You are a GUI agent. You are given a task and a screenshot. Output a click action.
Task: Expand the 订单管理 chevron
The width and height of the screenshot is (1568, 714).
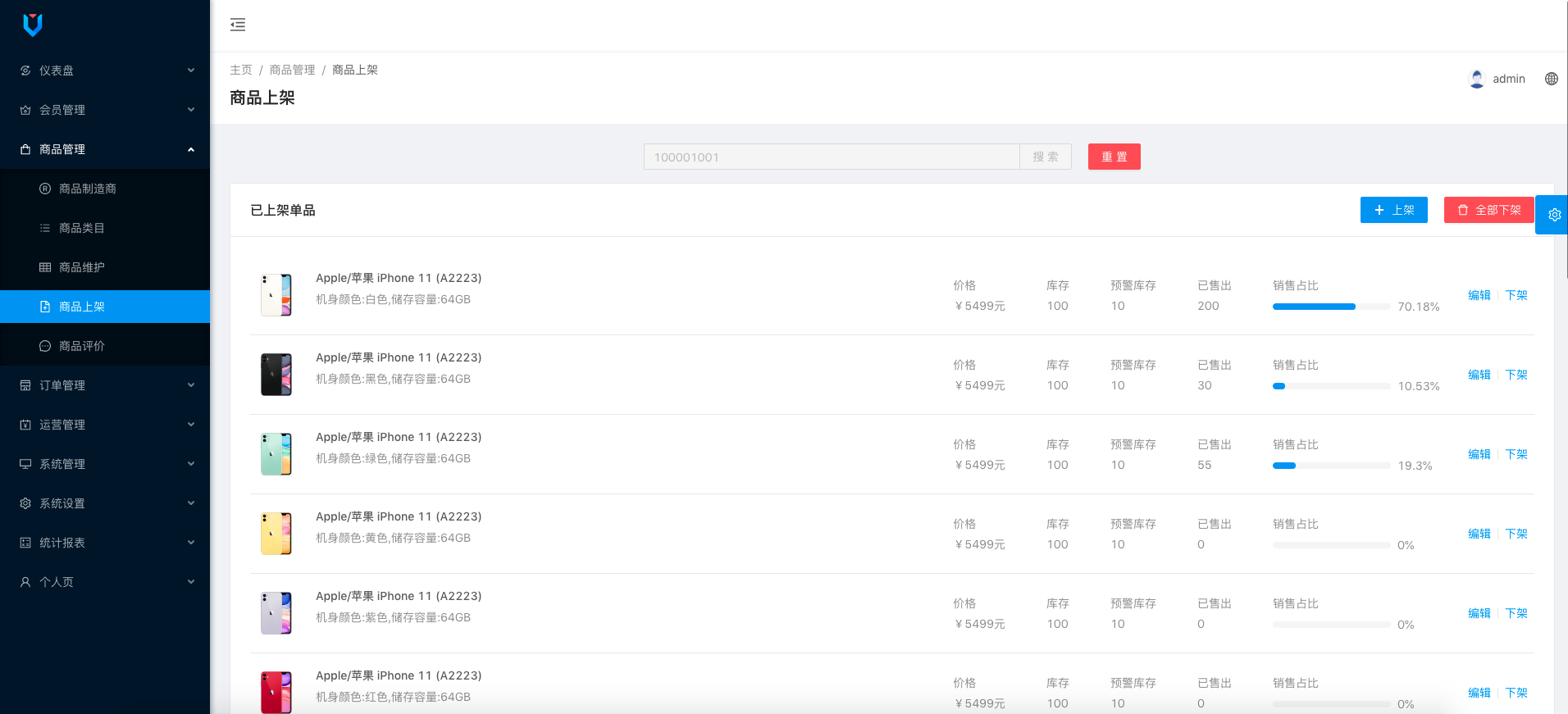[x=191, y=385]
